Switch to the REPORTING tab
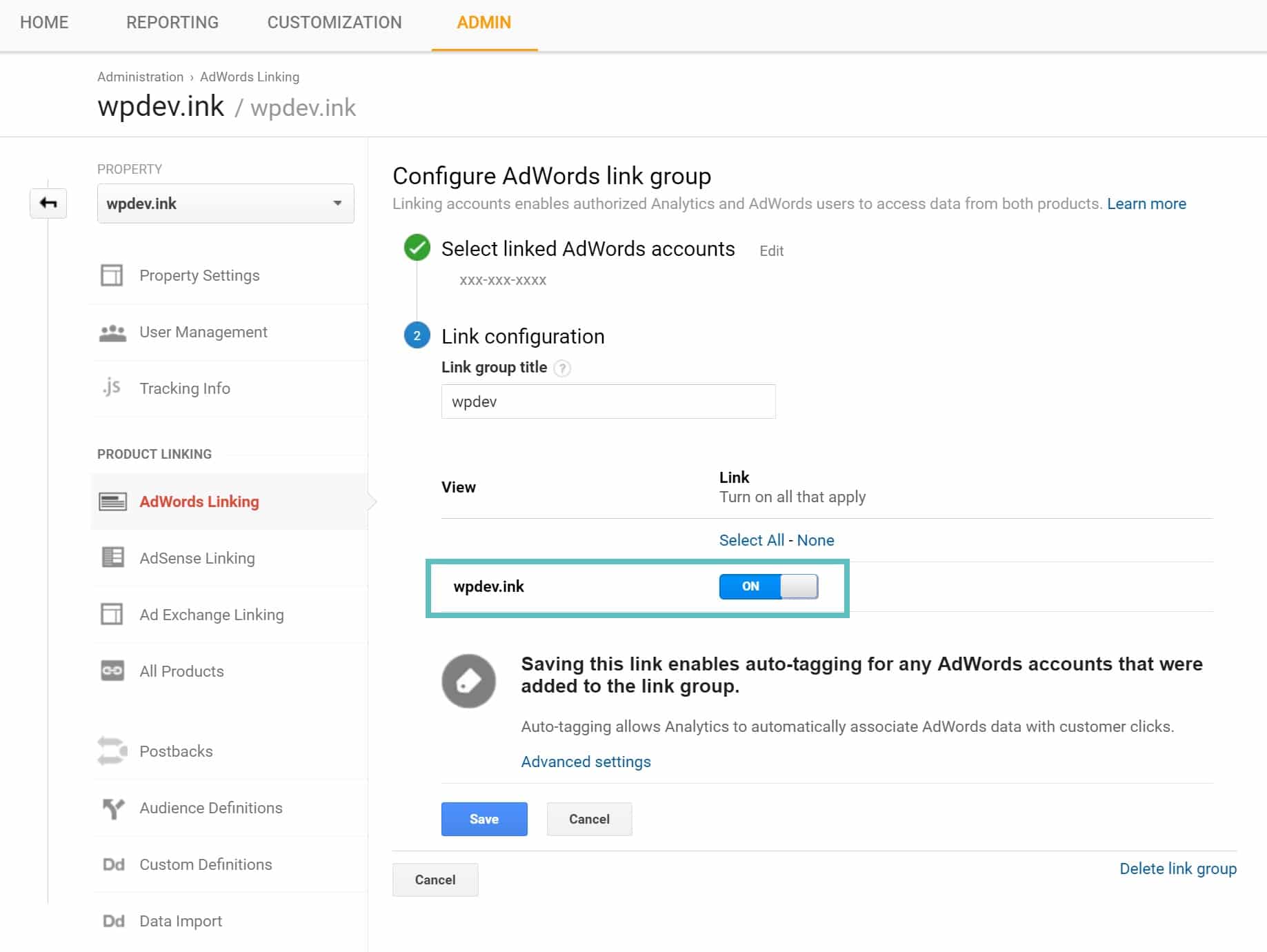This screenshot has width=1267, height=952. tap(171, 22)
